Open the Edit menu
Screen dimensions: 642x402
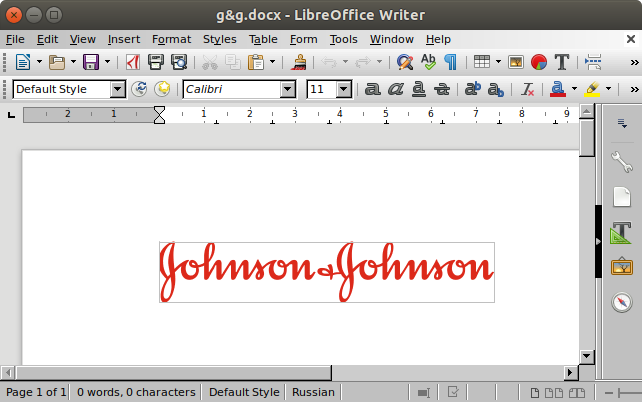47,39
